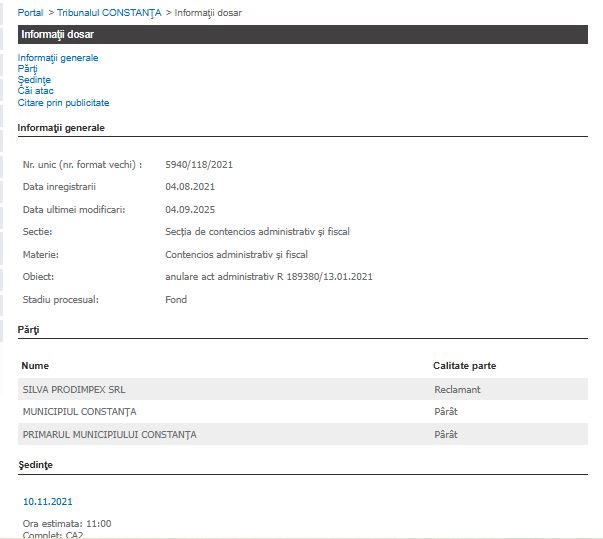
Task: Click the Calitate parte column header
Action: click(x=464, y=366)
